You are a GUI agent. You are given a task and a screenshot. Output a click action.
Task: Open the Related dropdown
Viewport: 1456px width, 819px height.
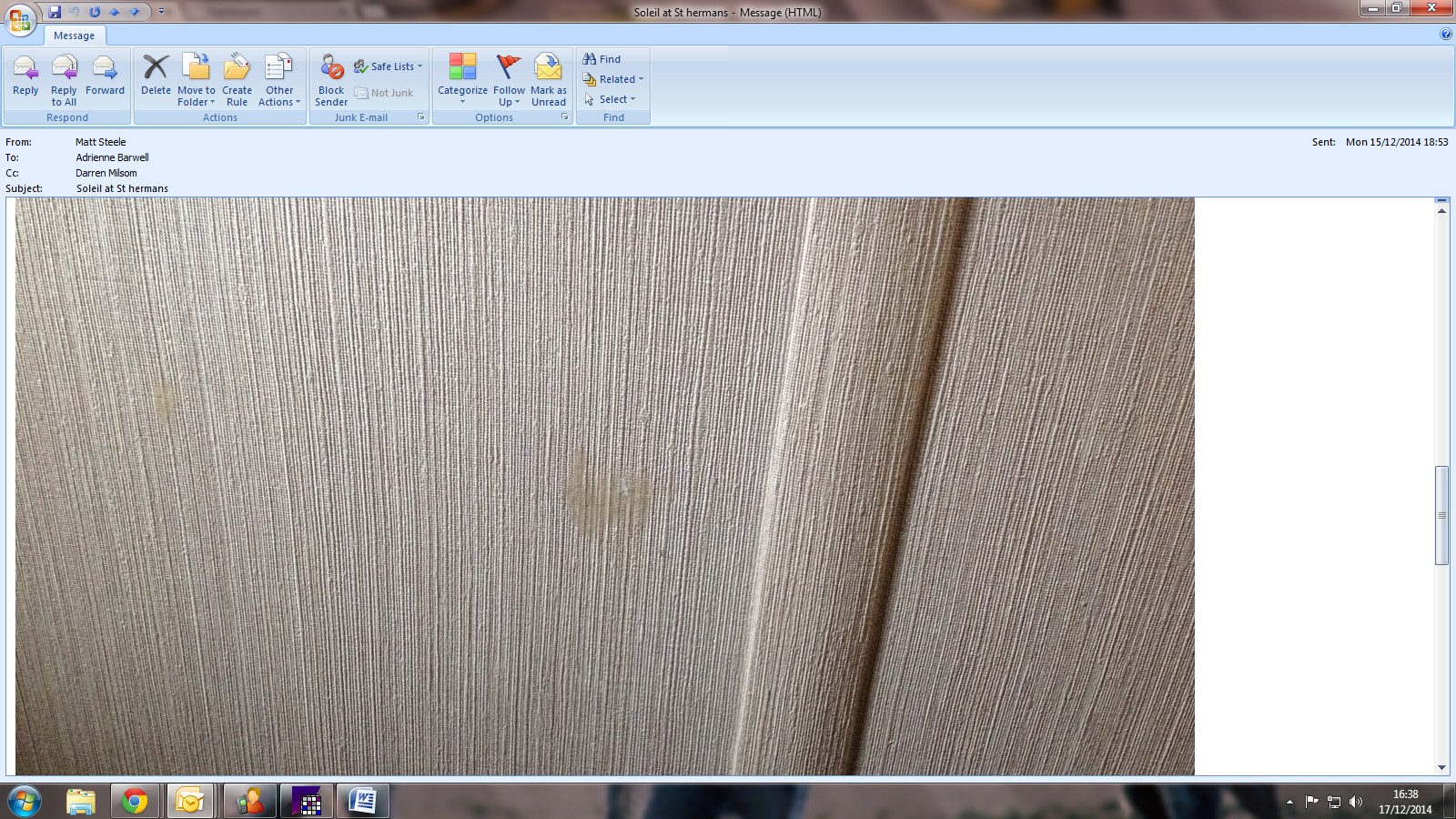(613, 79)
